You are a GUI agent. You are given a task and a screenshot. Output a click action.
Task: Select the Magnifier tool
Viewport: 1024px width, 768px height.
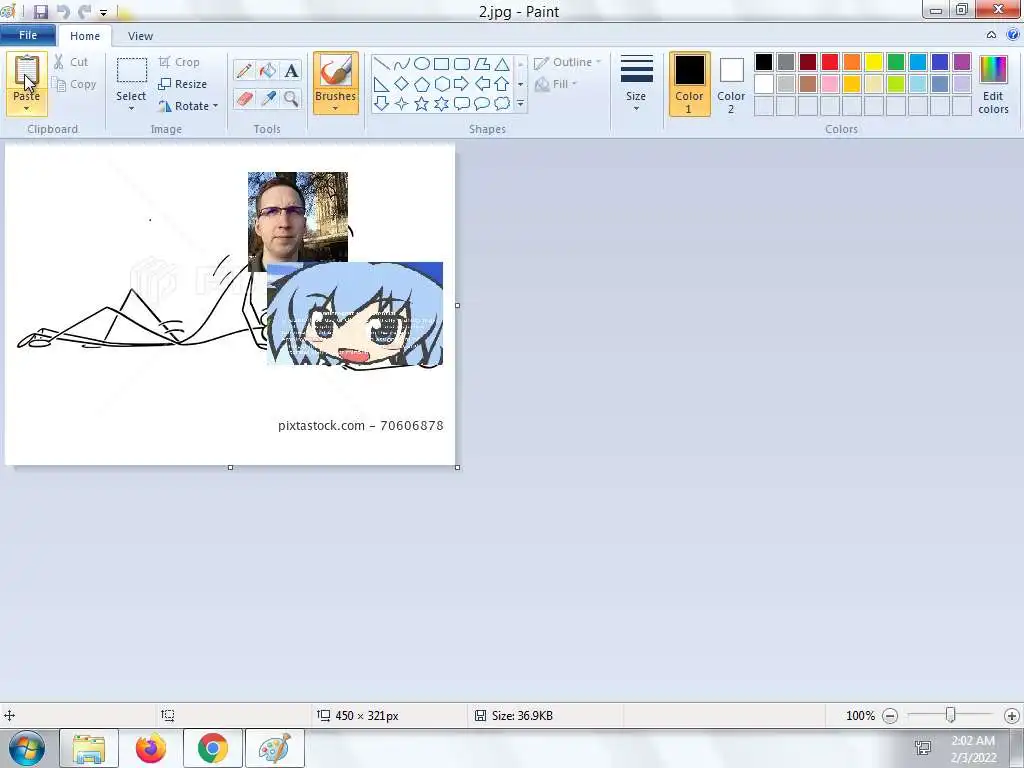pyautogui.click(x=291, y=99)
